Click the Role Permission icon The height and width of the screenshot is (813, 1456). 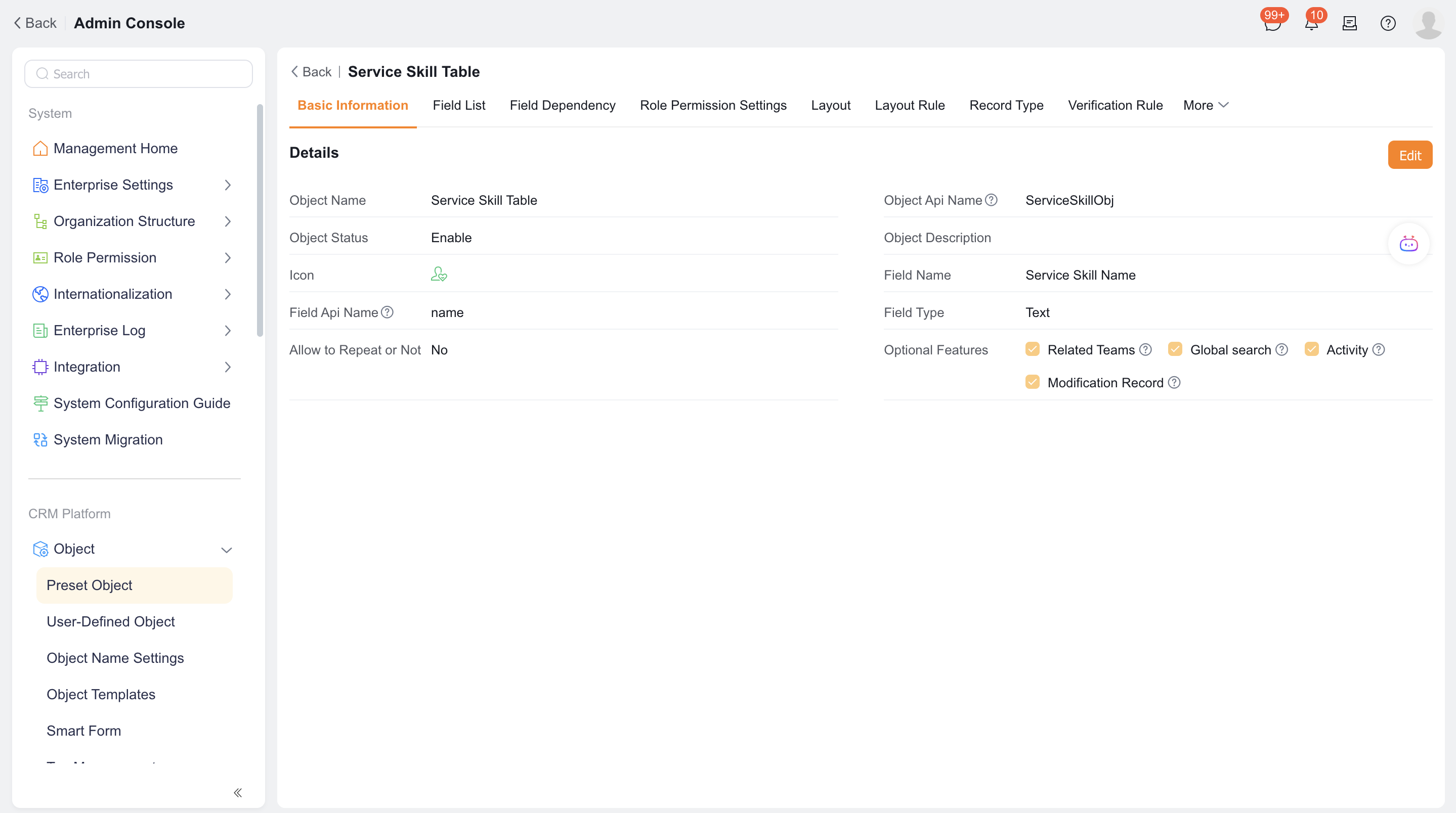[x=40, y=258]
